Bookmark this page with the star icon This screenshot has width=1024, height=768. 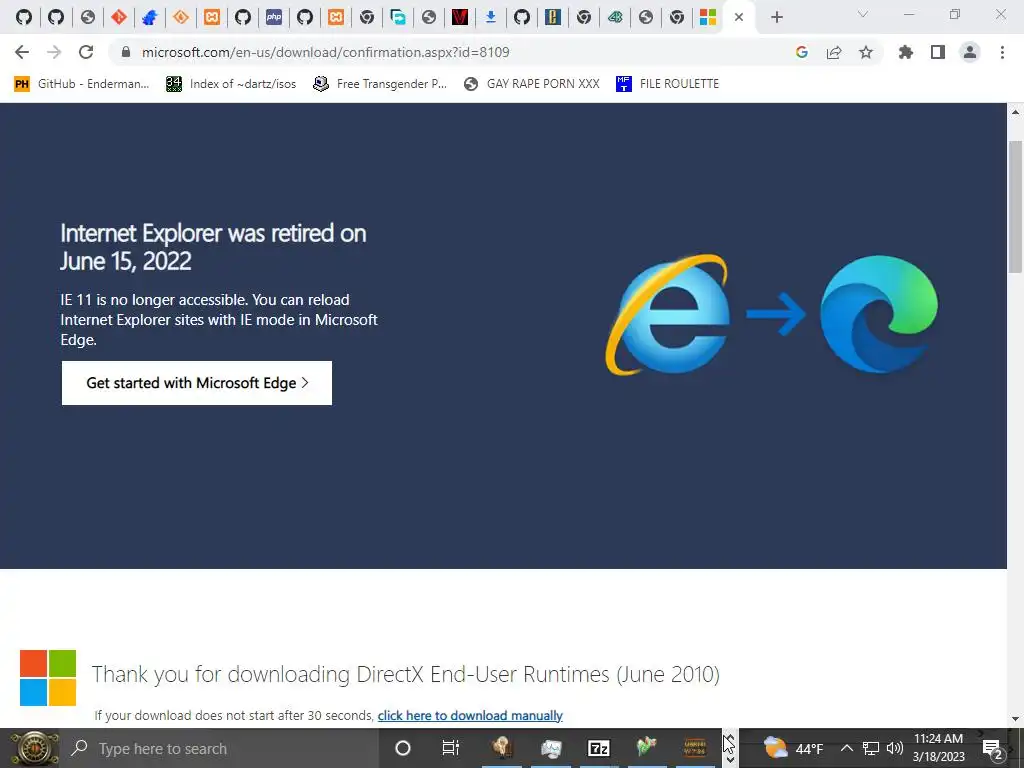click(x=866, y=52)
